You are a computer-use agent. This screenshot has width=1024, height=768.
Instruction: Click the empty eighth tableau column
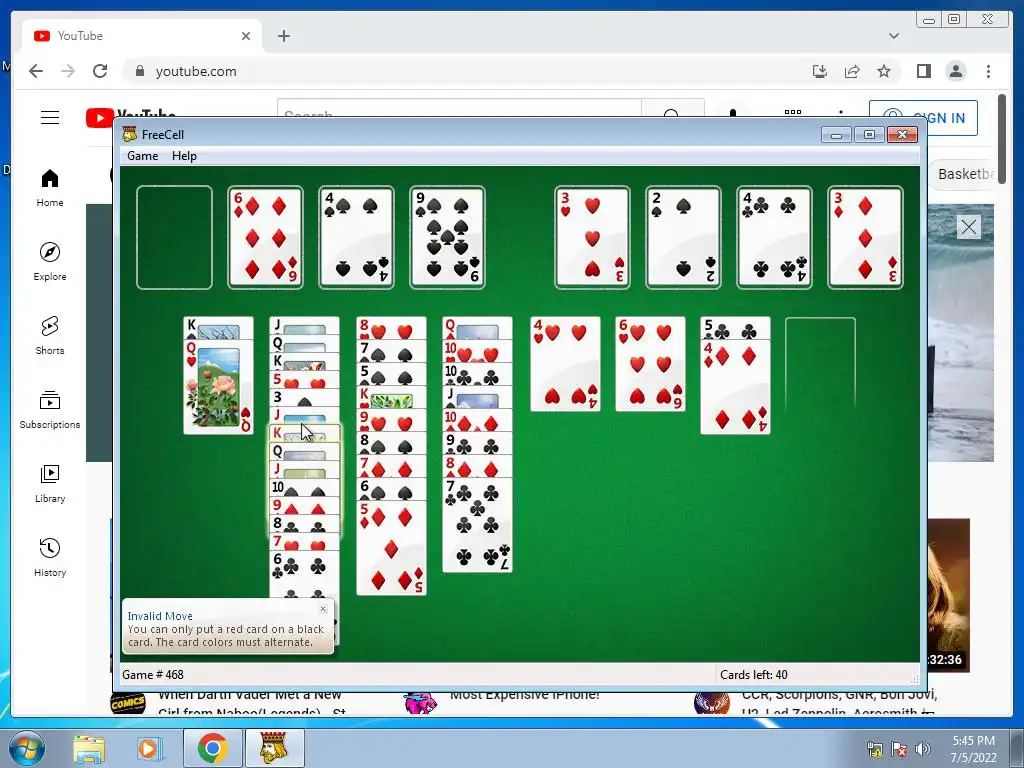820,364
